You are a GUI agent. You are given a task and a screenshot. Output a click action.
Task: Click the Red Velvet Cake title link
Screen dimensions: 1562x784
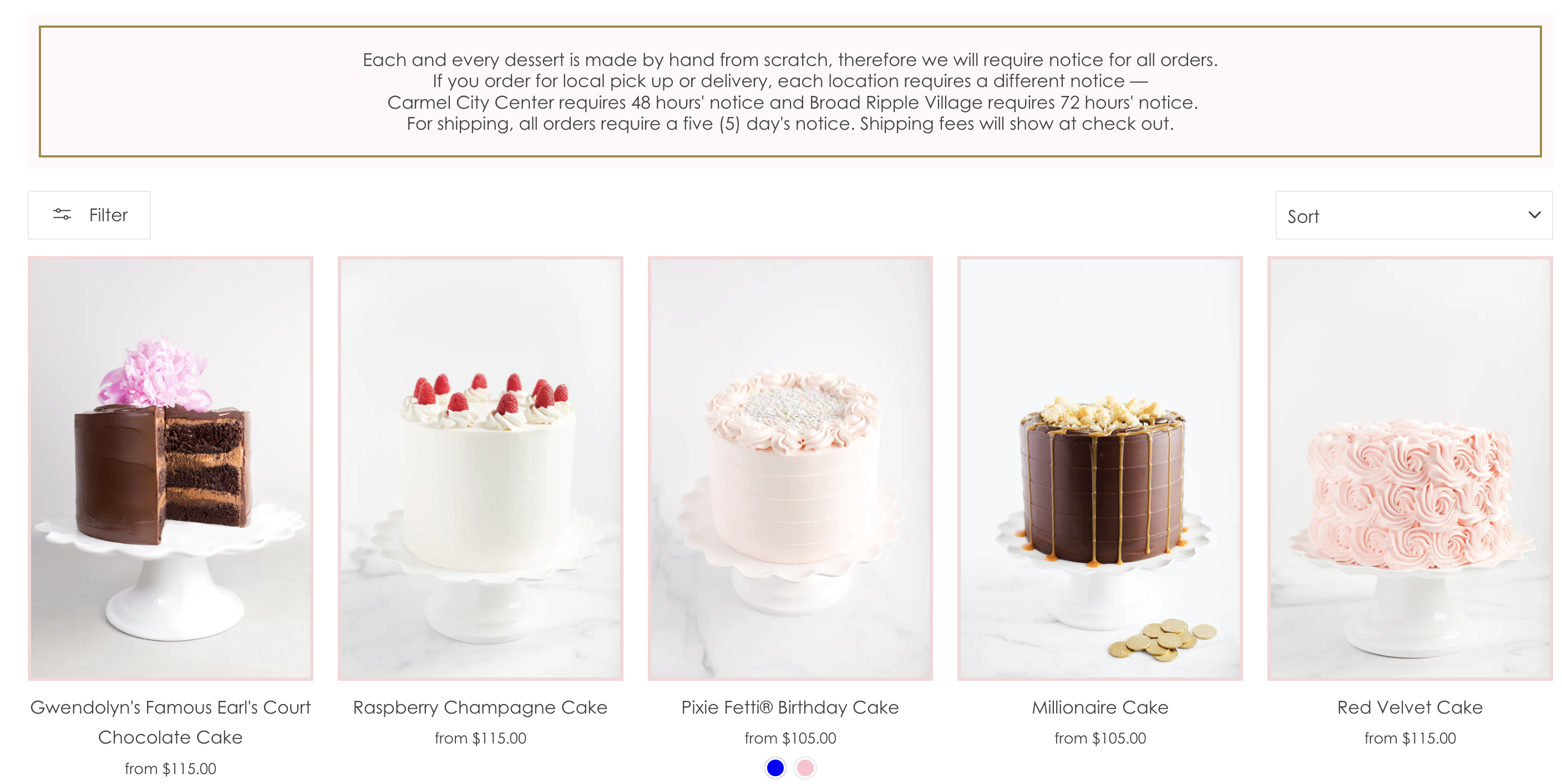(x=1410, y=707)
